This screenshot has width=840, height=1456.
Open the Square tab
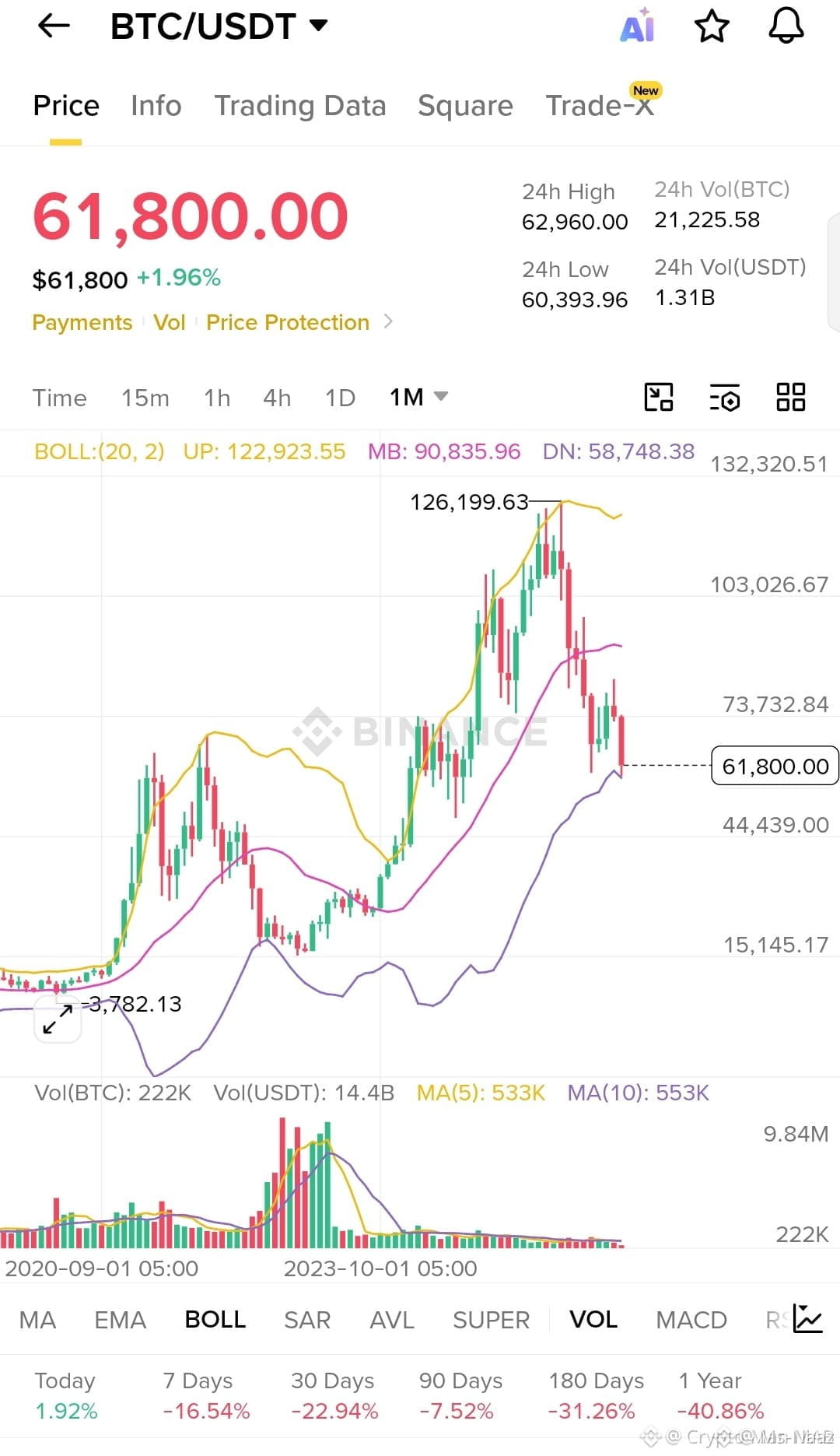click(x=465, y=106)
